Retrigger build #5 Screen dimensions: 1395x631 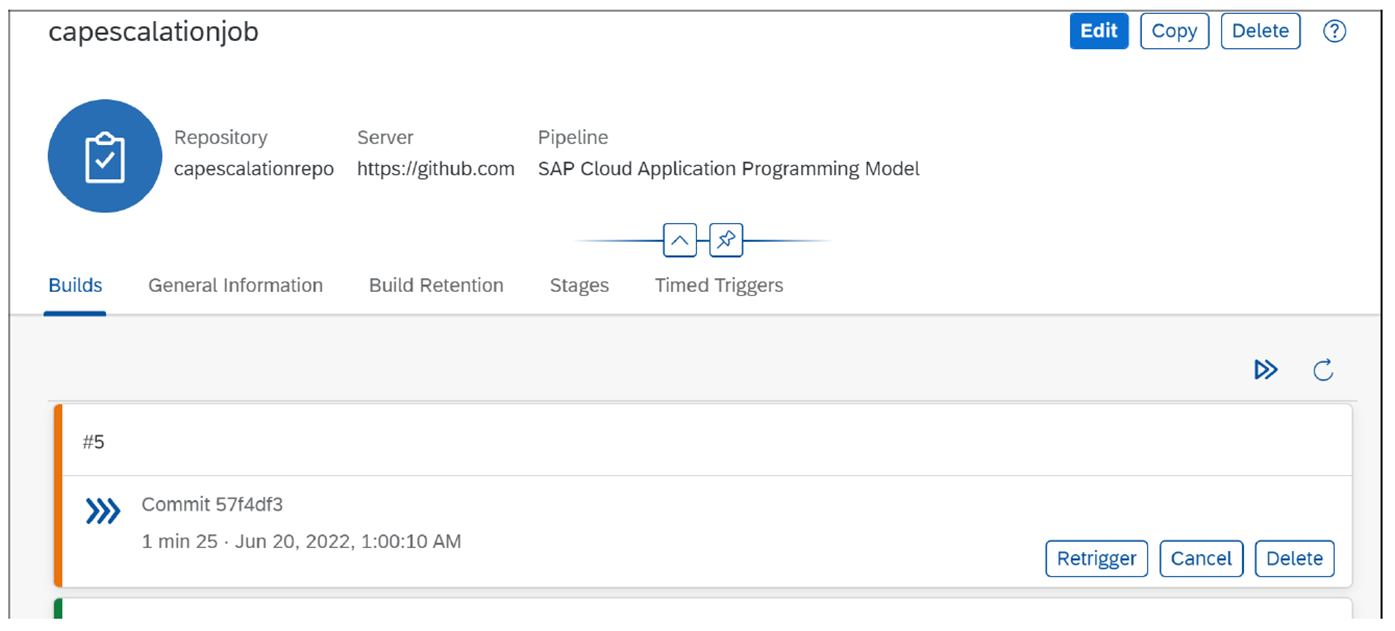coord(1096,559)
